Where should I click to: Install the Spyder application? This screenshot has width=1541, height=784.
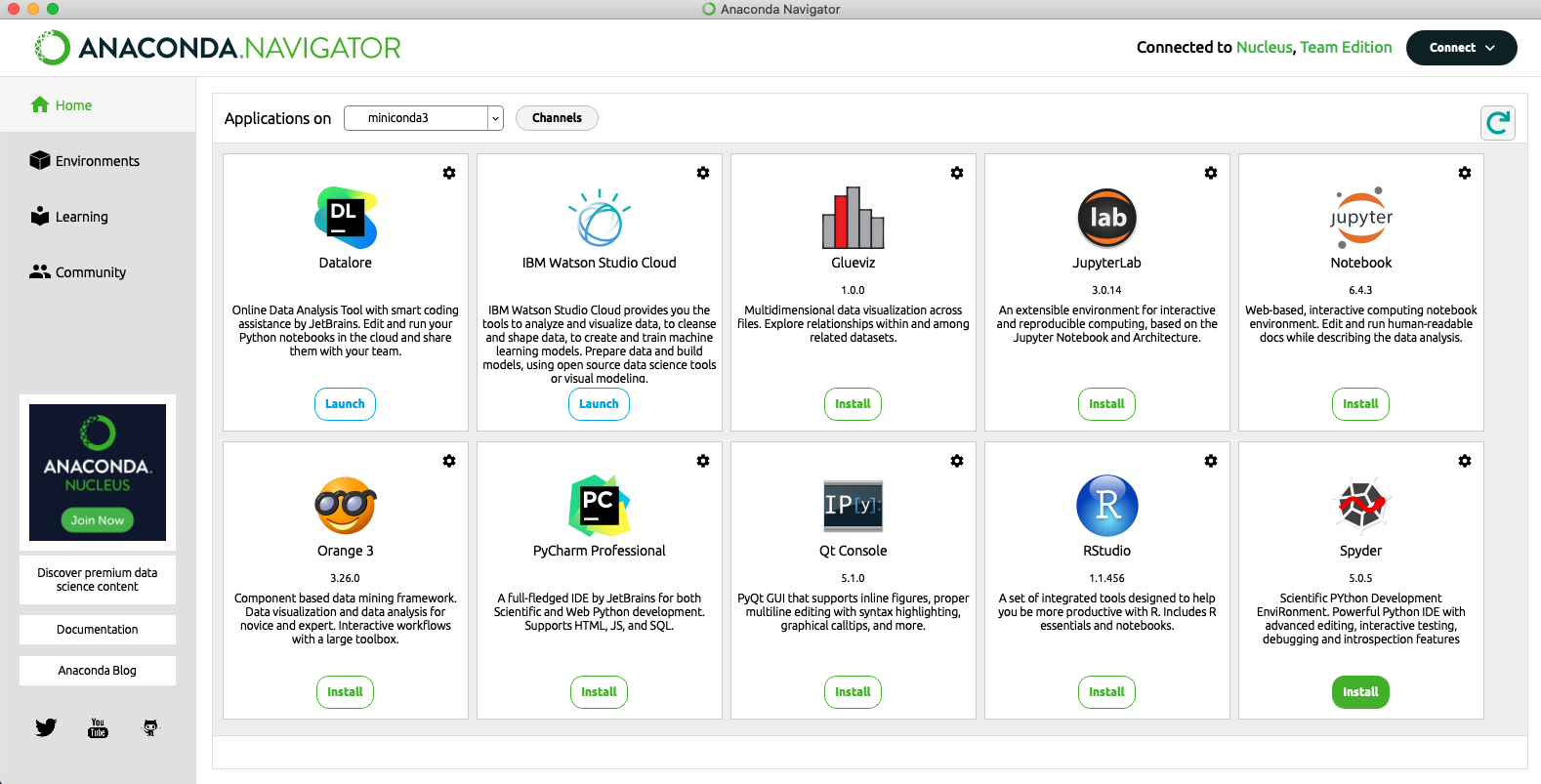pos(1360,692)
